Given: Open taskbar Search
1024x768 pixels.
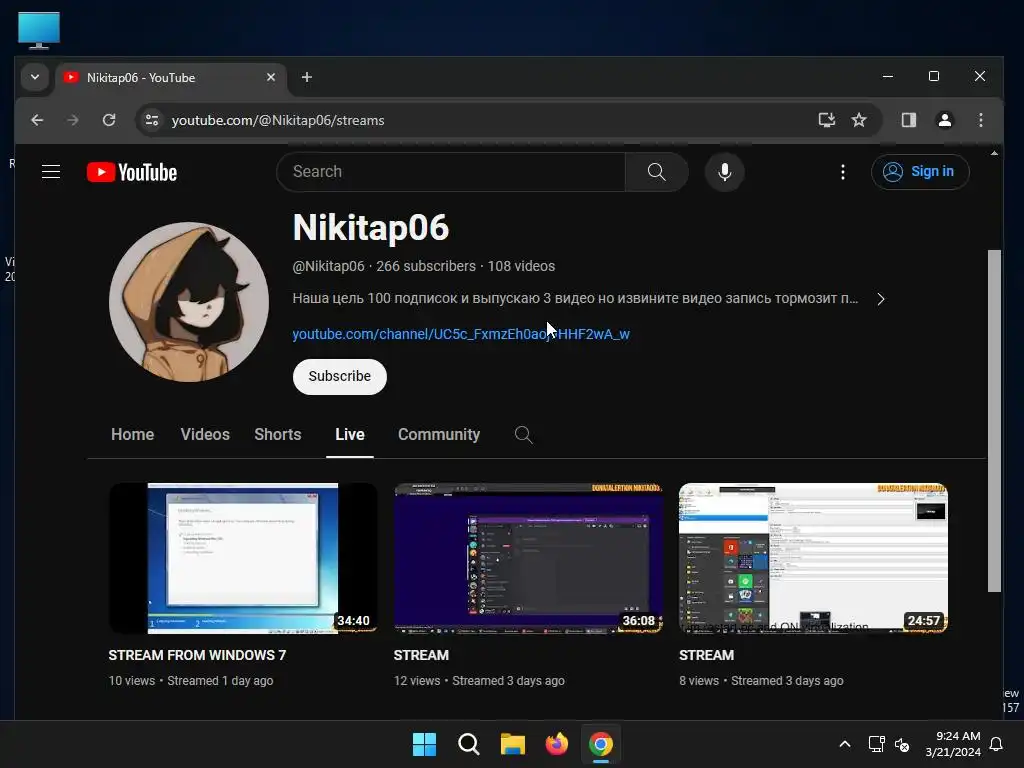Looking at the screenshot, I should [x=468, y=744].
